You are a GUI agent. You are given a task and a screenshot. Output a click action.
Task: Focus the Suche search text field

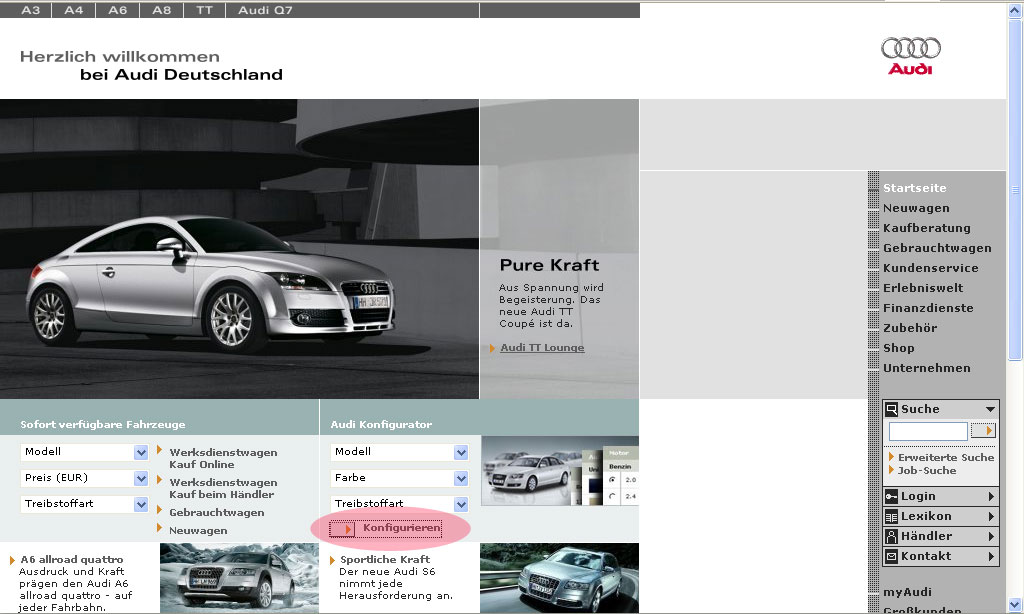pos(928,431)
